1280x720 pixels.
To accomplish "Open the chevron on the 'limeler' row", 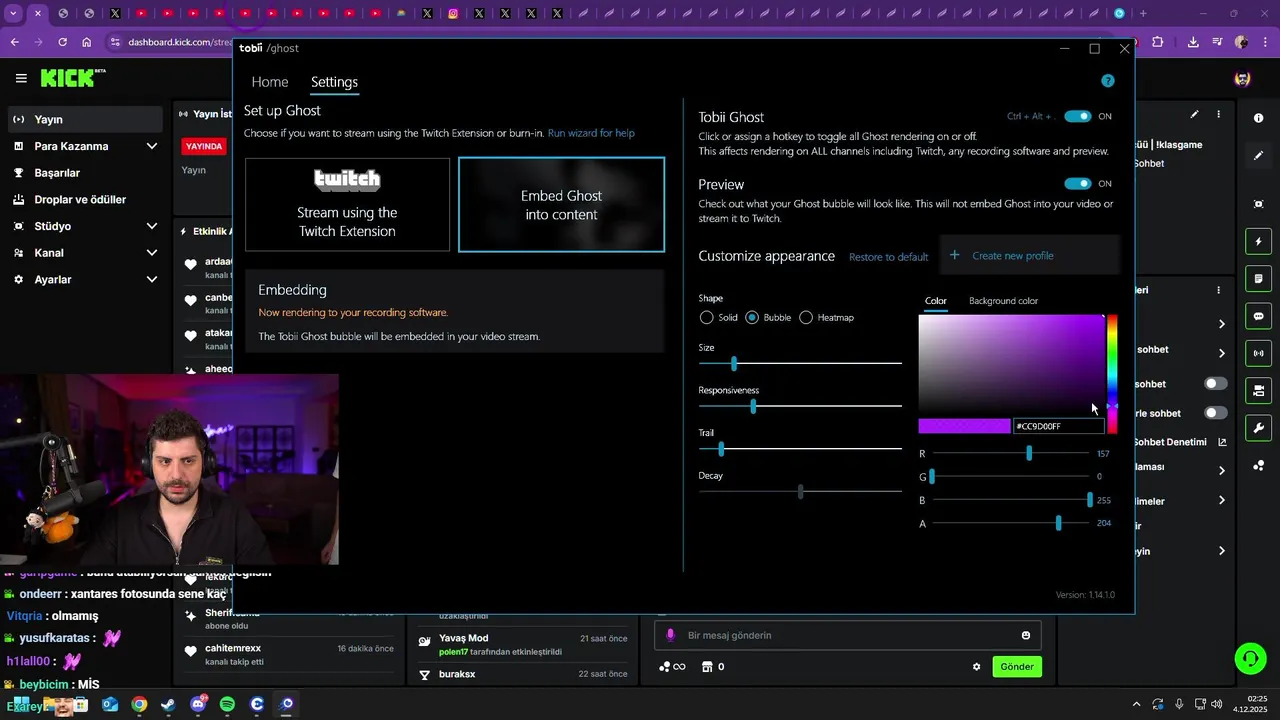I will [x=1222, y=500].
